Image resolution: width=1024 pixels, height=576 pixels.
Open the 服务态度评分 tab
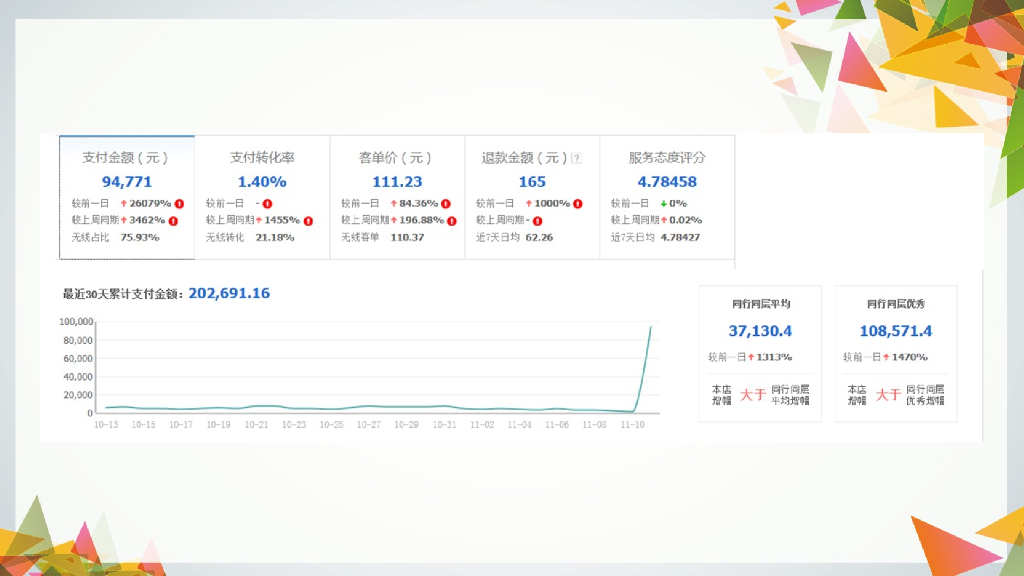click(x=667, y=158)
